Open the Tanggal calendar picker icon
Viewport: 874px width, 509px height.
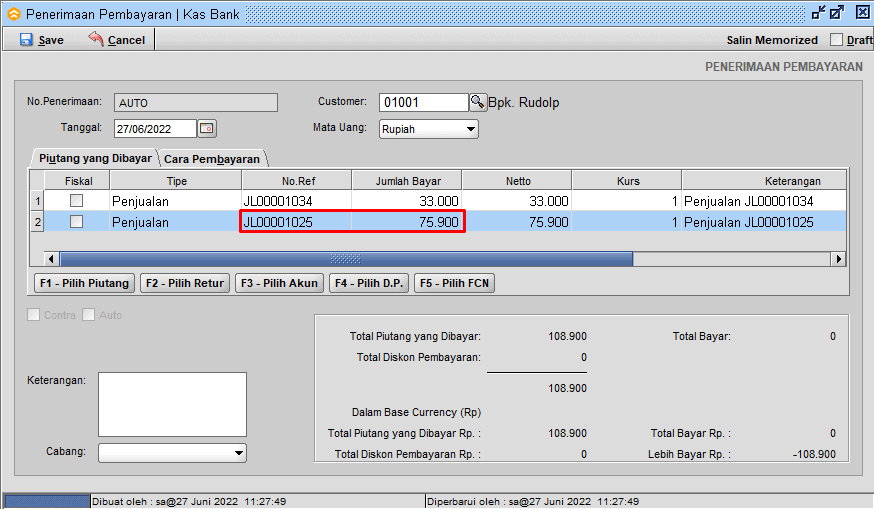(x=207, y=128)
